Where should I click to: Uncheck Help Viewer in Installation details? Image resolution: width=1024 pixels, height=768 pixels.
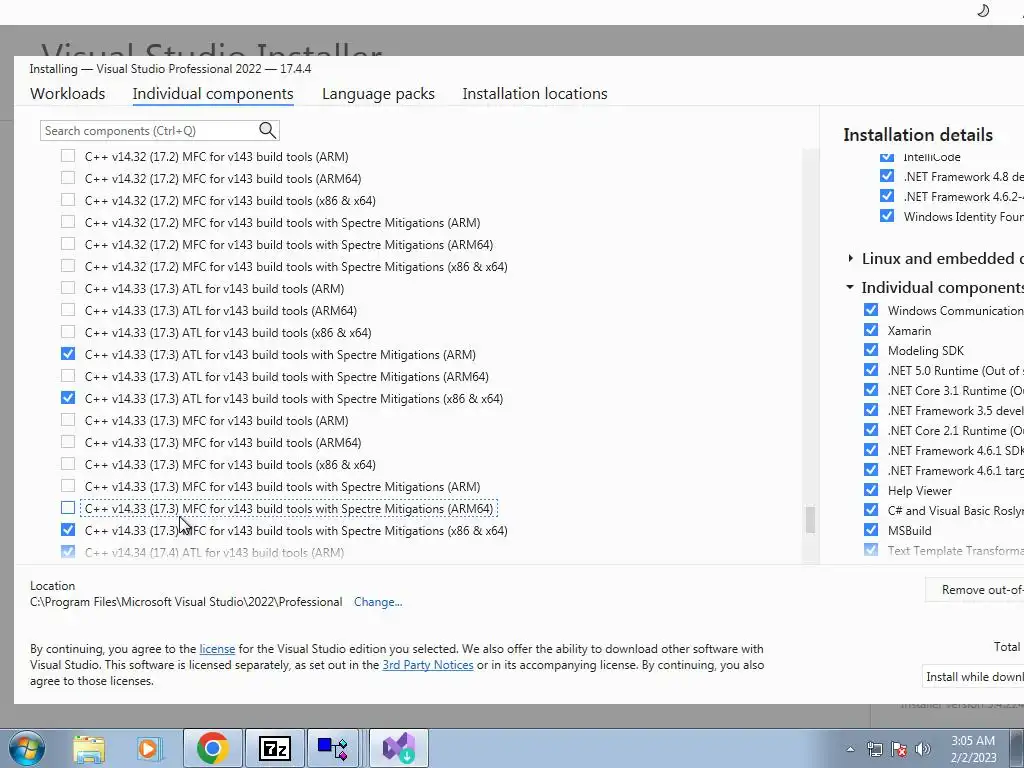pos(871,490)
